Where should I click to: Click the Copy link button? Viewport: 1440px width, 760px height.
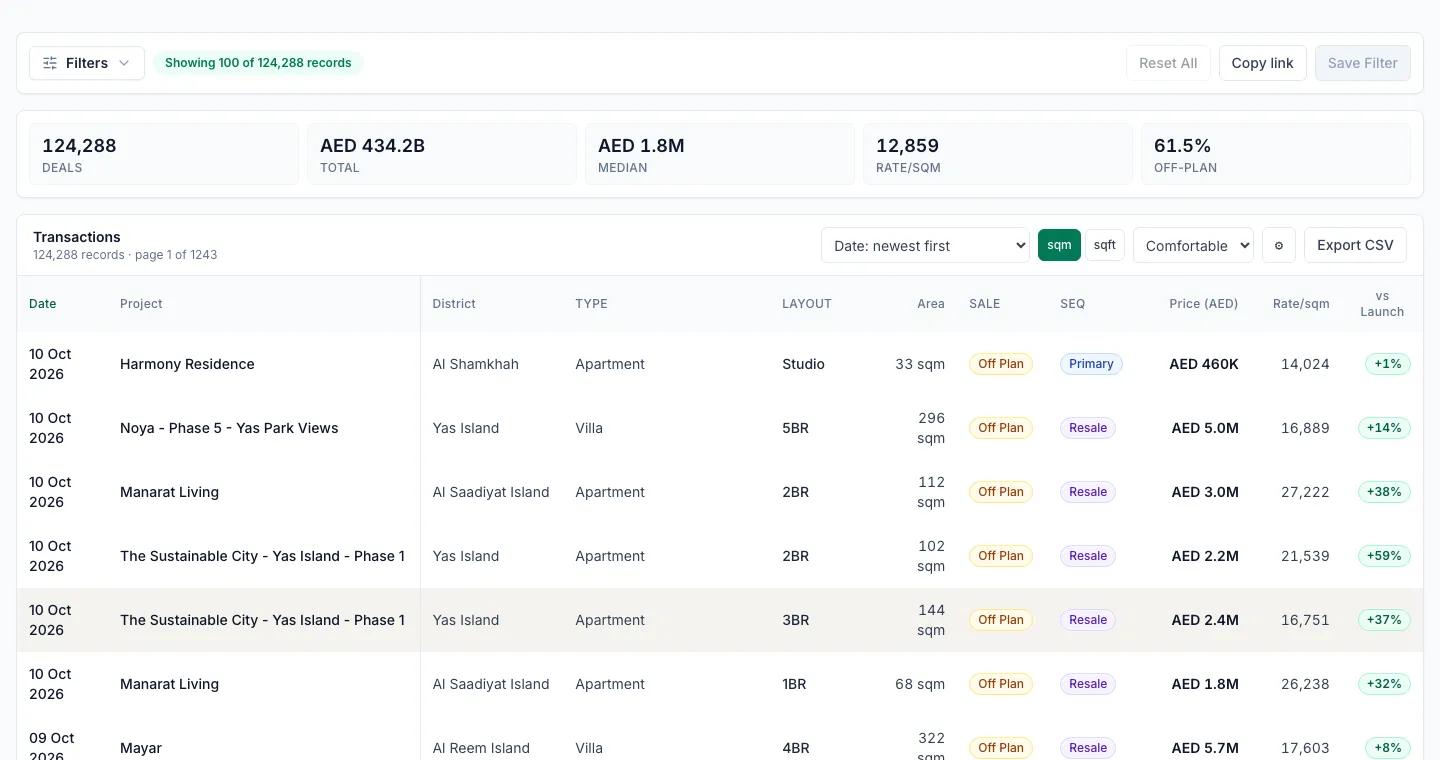pos(1262,63)
